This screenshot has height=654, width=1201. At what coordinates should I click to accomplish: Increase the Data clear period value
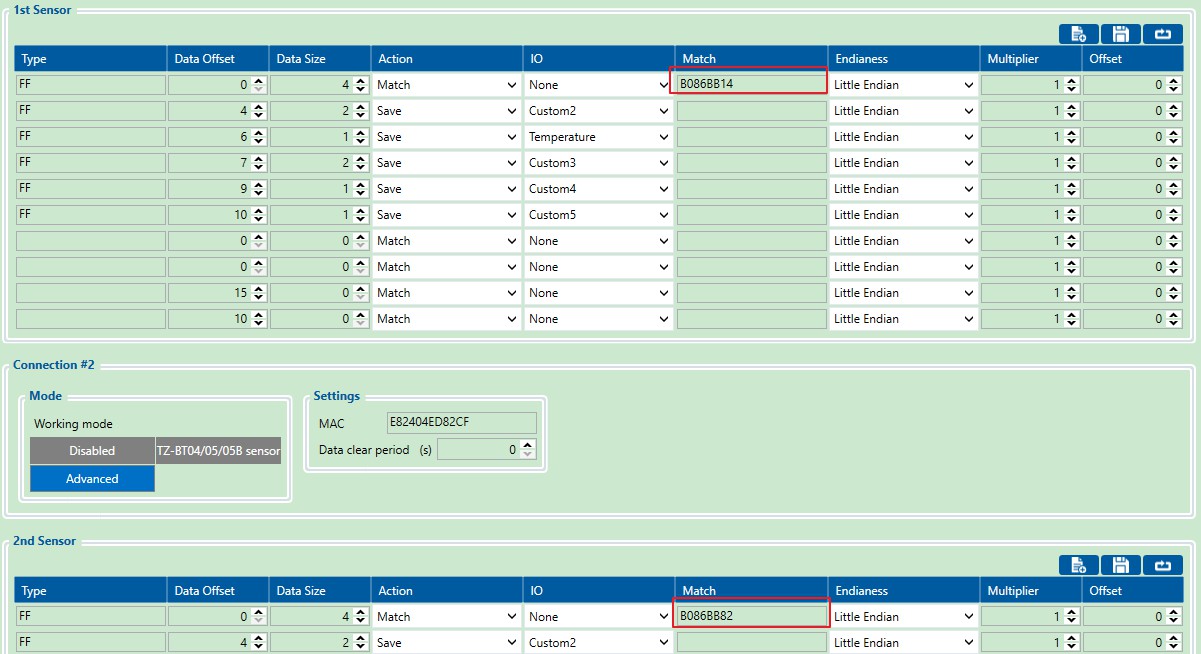click(528, 446)
